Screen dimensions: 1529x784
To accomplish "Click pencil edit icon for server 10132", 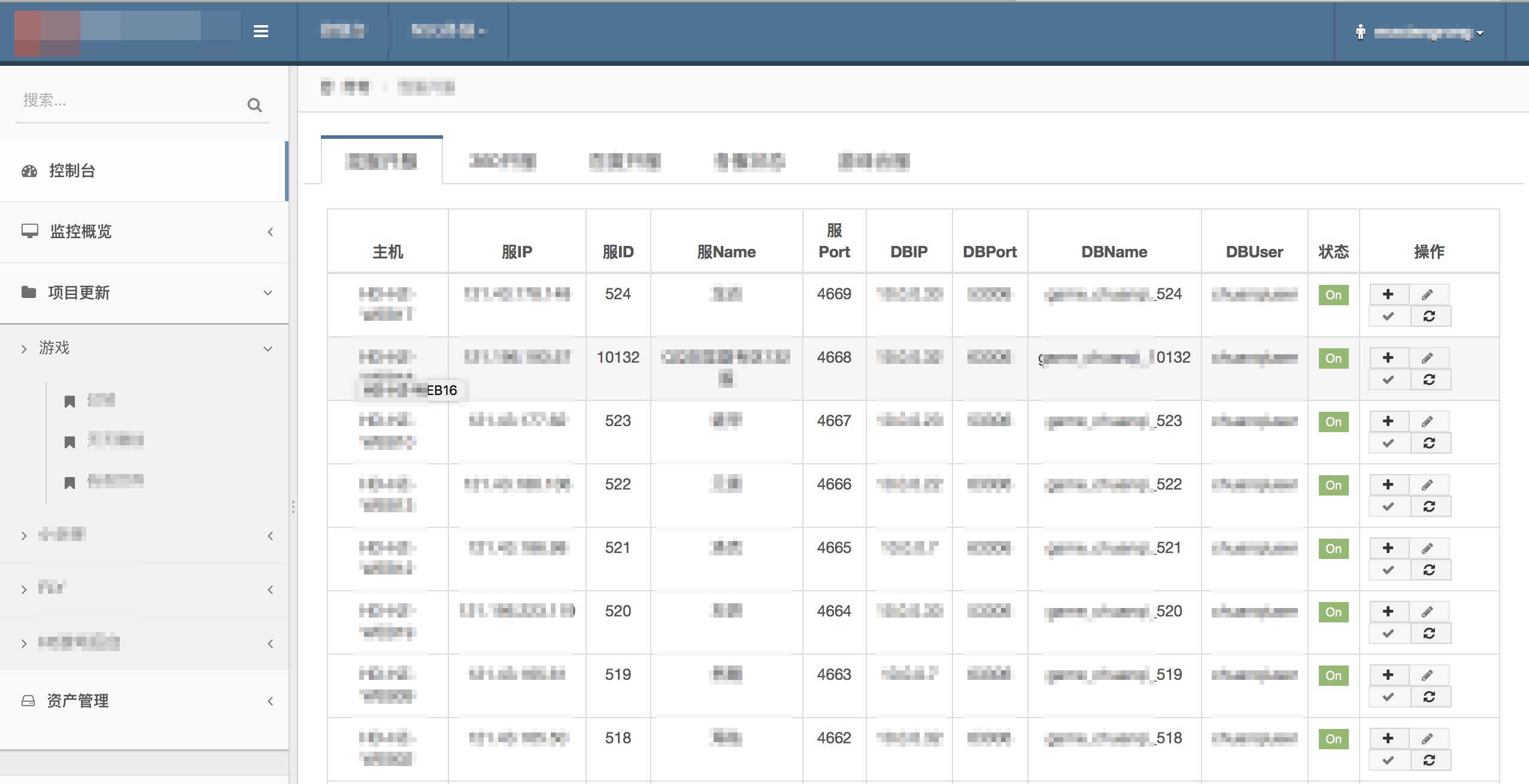I will click(x=1428, y=357).
